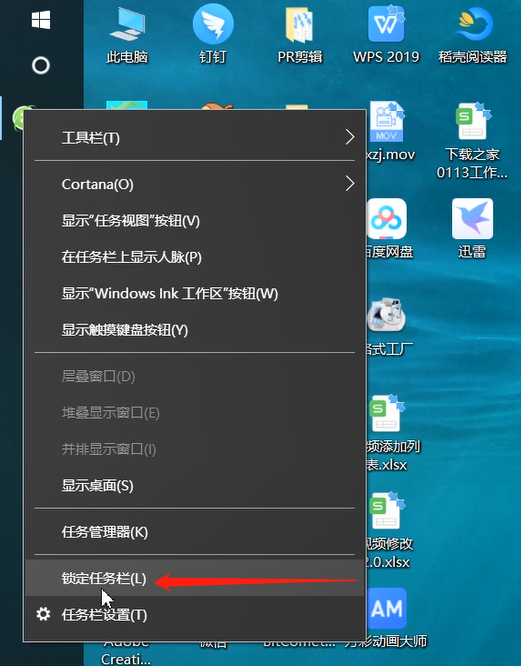Select the WPS 2019 desktop icon
Image resolution: width=521 pixels, height=666 pixels.
[386, 35]
